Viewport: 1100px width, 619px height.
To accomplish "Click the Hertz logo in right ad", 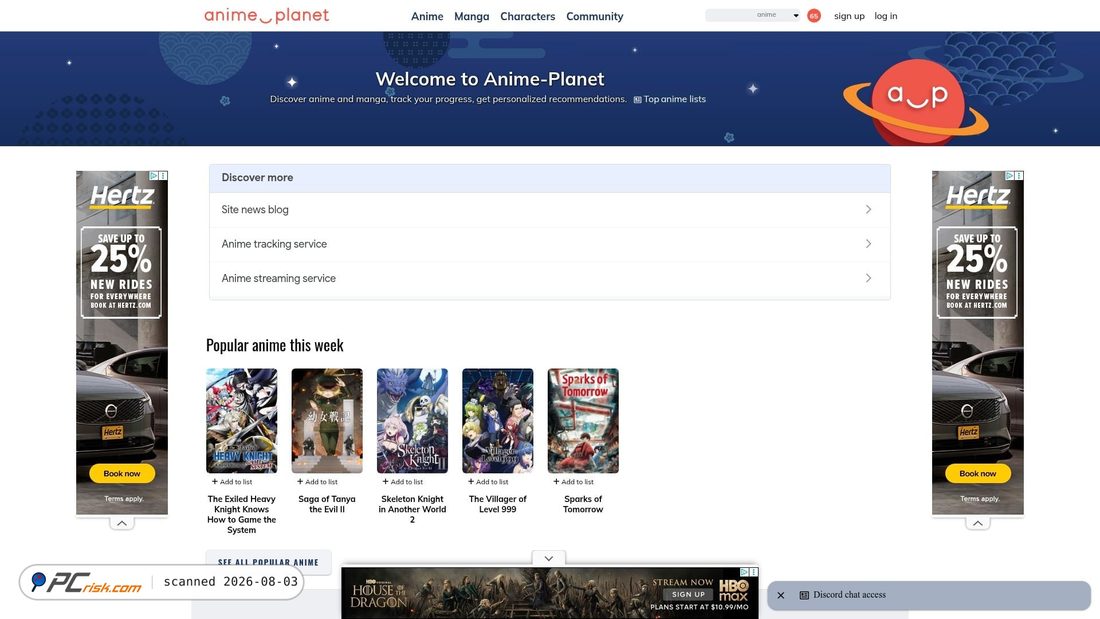I will [978, 197].
